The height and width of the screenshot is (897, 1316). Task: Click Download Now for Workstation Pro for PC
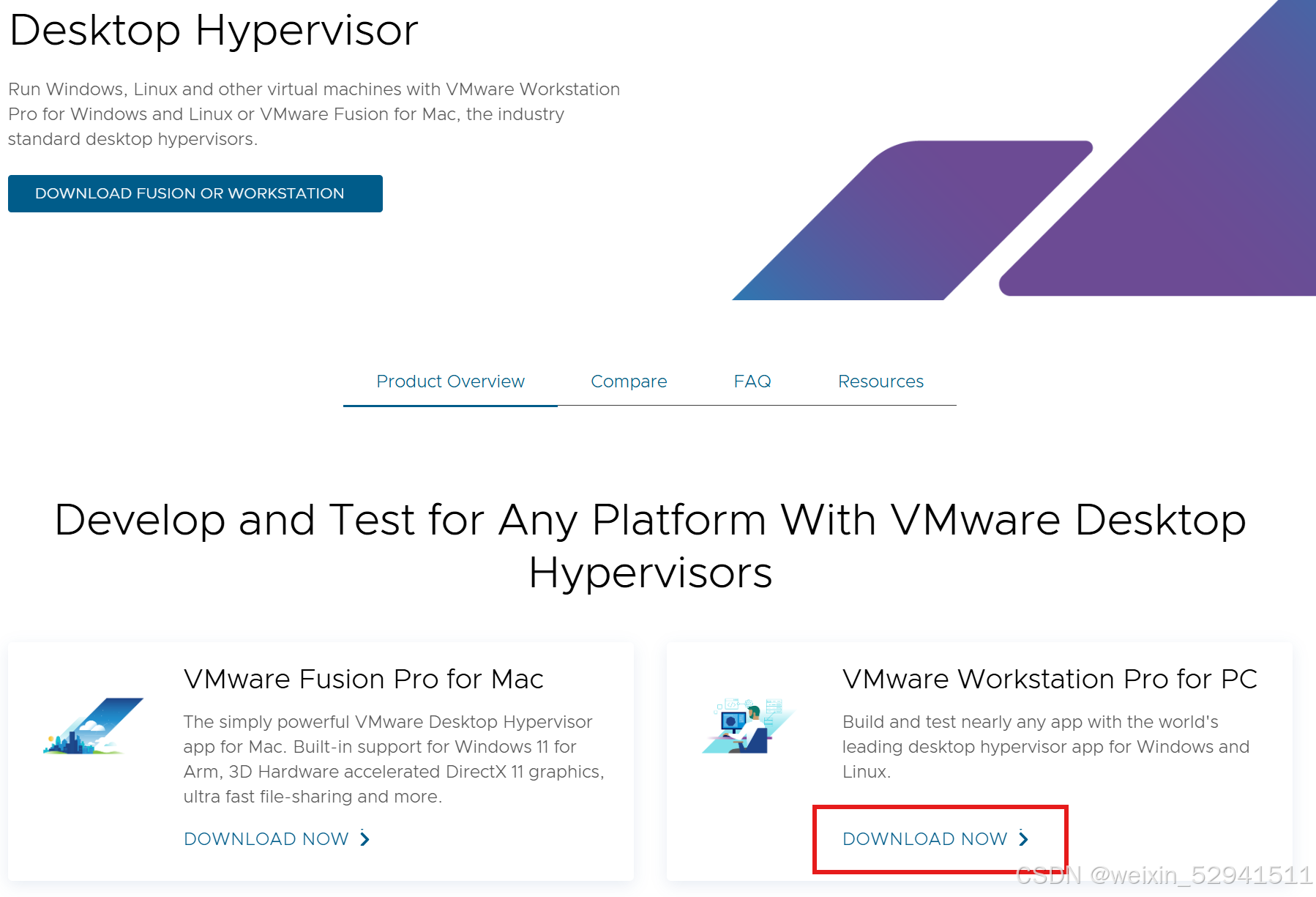[x=925, y=839]
